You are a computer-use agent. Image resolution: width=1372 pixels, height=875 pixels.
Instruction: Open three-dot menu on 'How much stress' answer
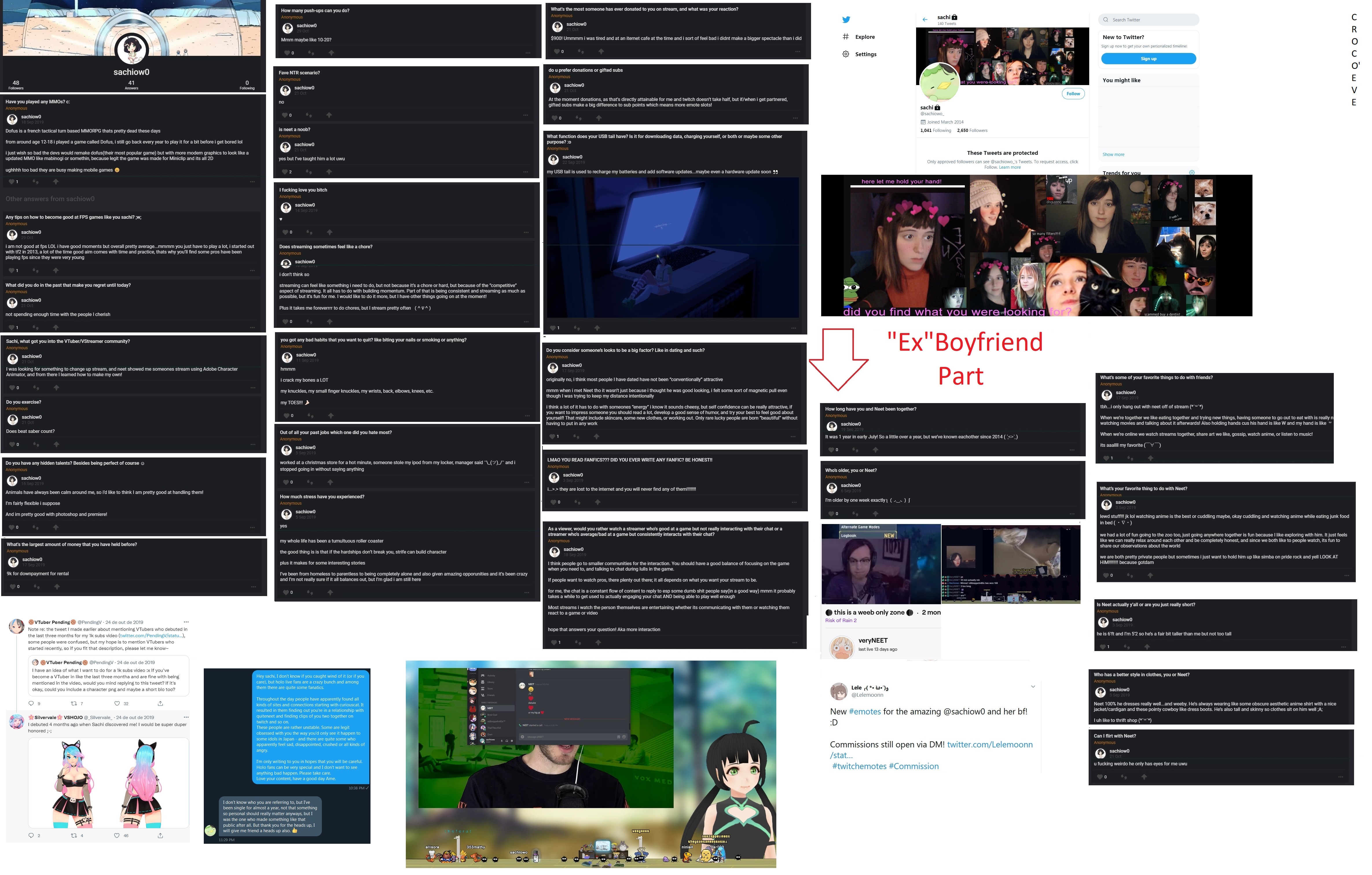527,593
